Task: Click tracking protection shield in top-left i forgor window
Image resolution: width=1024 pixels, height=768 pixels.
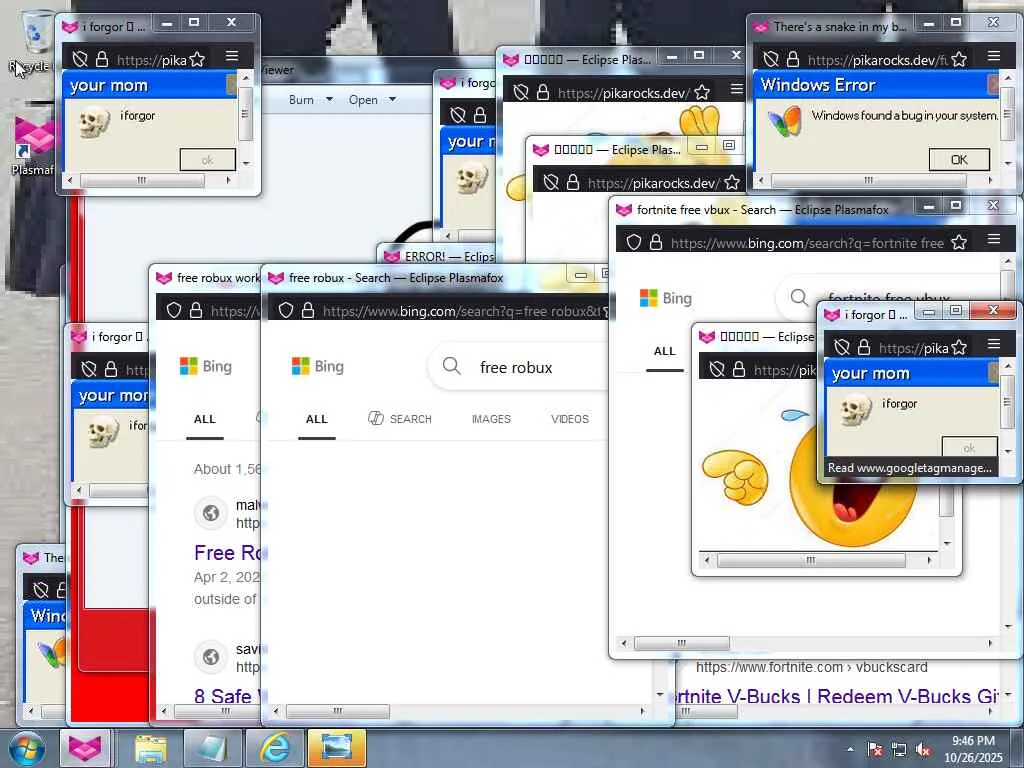Action: [80, 59]
